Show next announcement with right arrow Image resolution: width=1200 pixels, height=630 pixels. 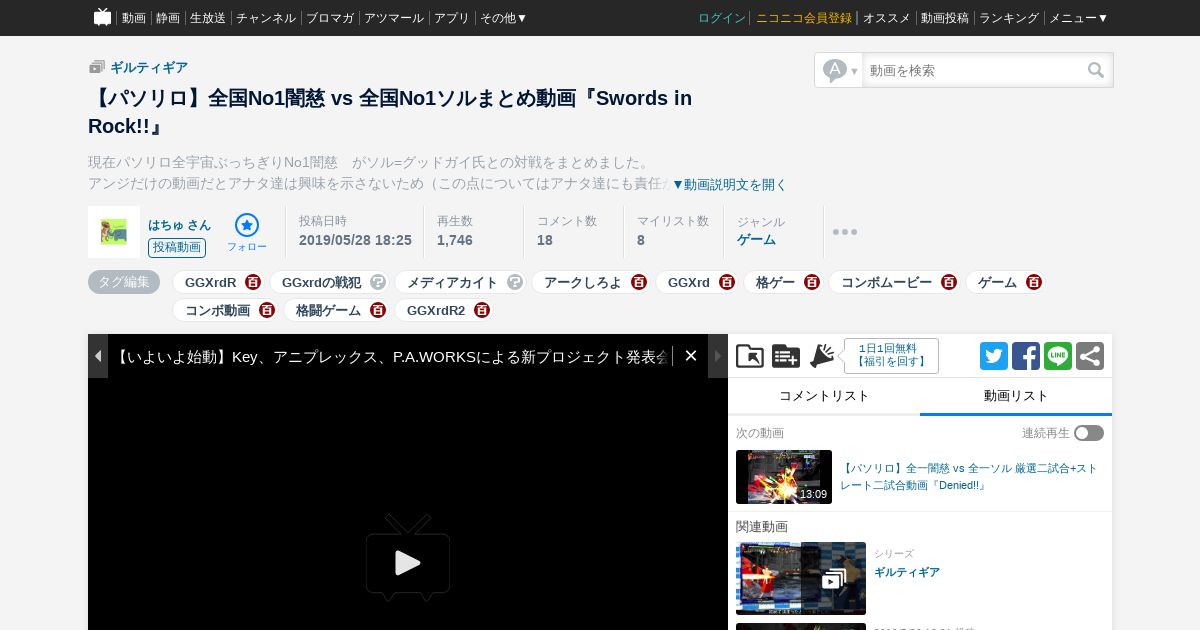[718, 356]
